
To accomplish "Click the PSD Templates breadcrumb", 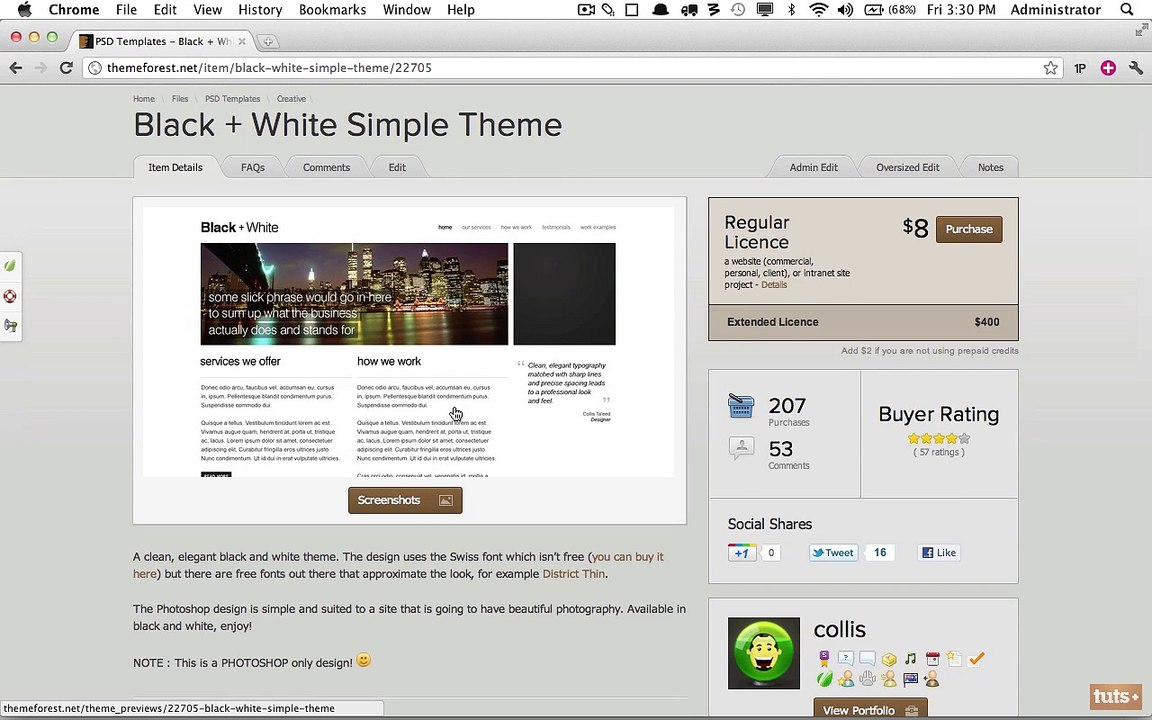I will (232, 98).
